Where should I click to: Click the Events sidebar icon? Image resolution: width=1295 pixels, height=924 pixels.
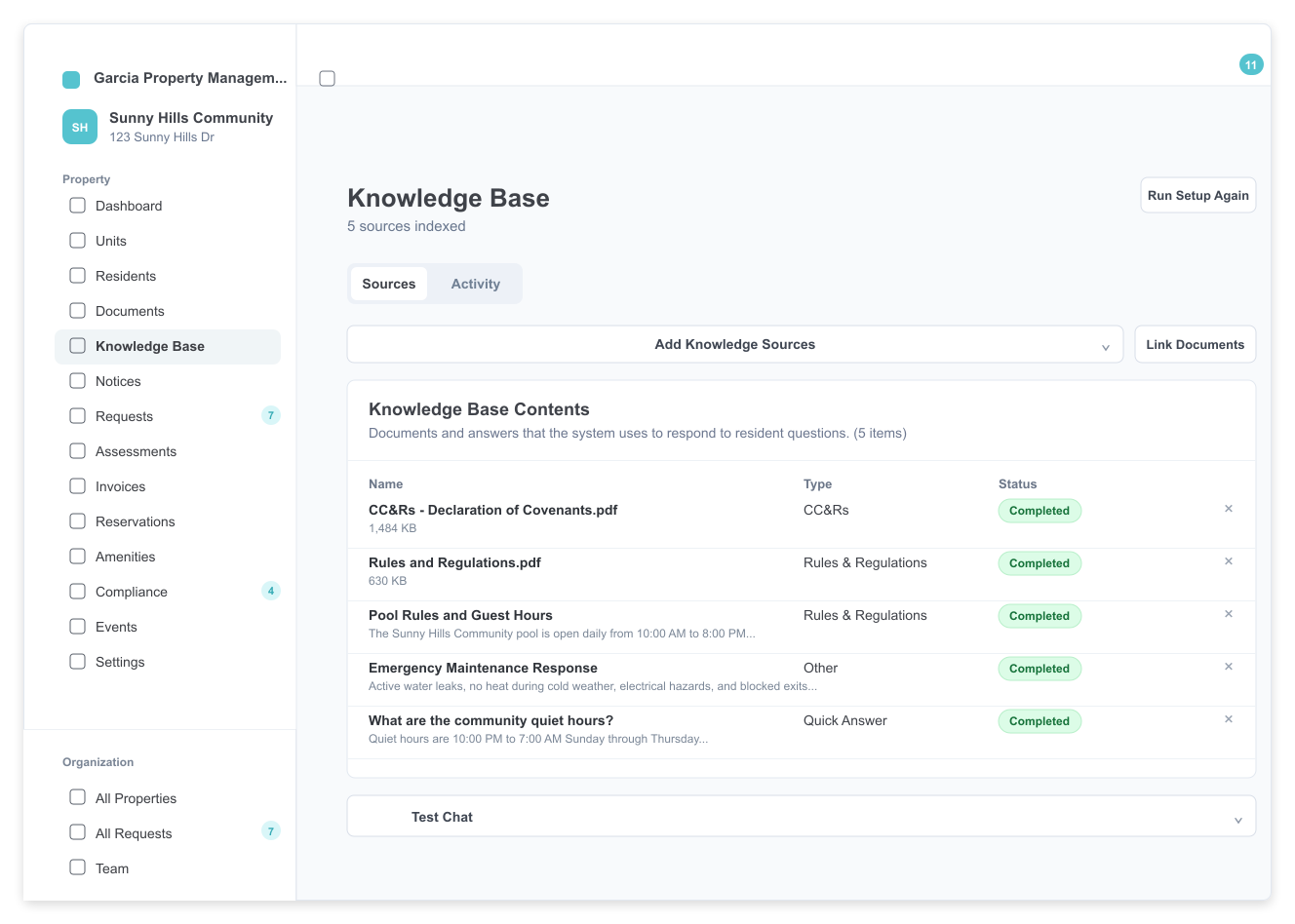coord(78,627)
